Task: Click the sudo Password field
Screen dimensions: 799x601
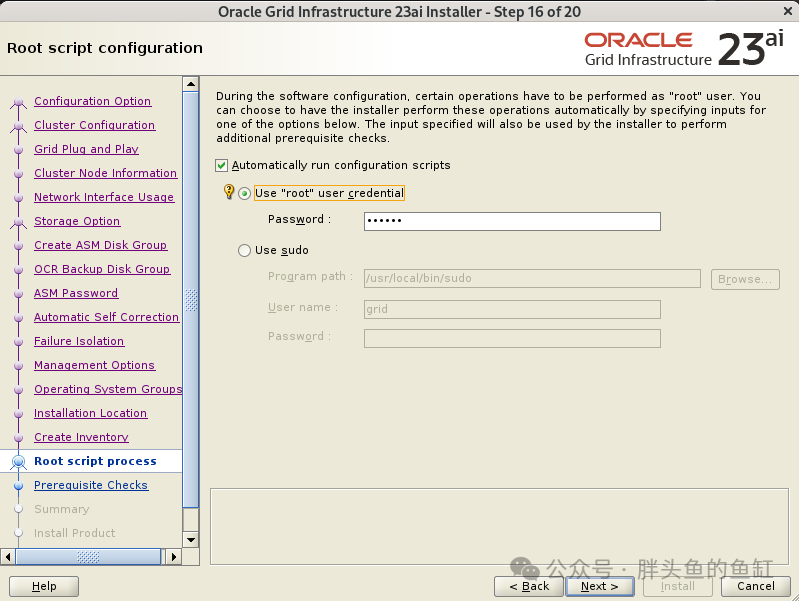Action: point(512,338)
